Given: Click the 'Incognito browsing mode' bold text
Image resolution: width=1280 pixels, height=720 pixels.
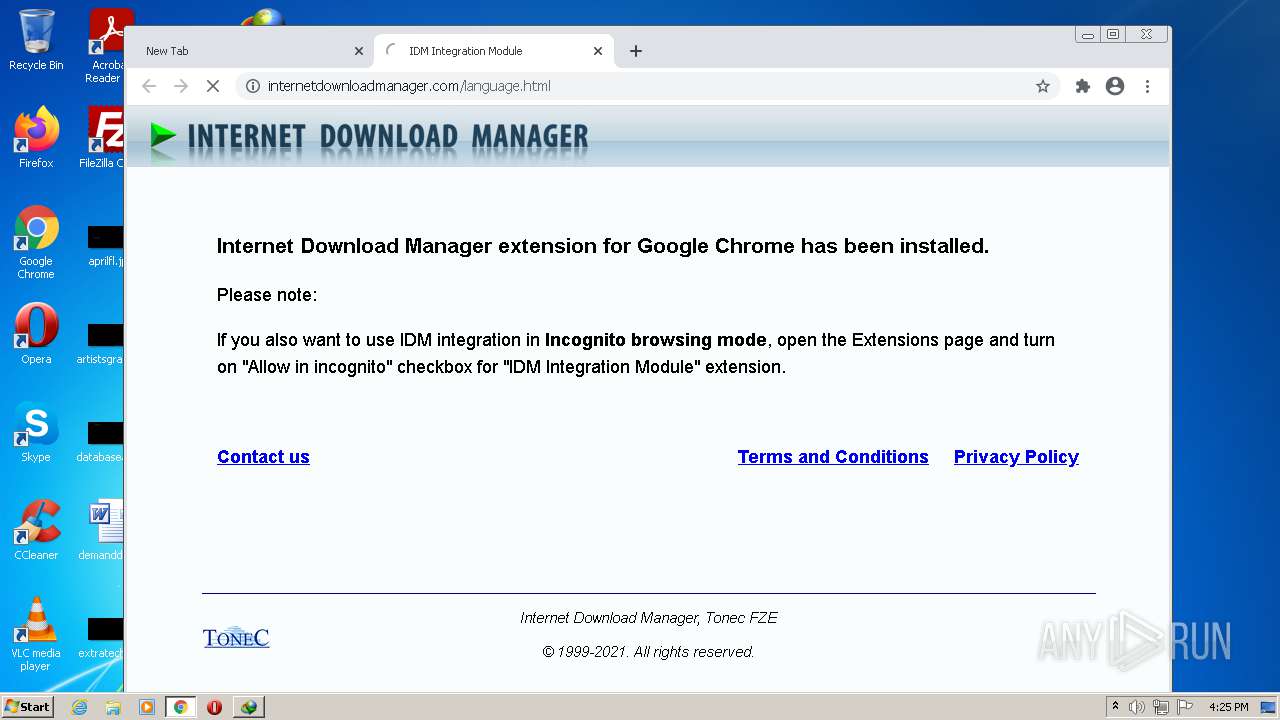Looking at the screenshot, I should pos(656,340).
